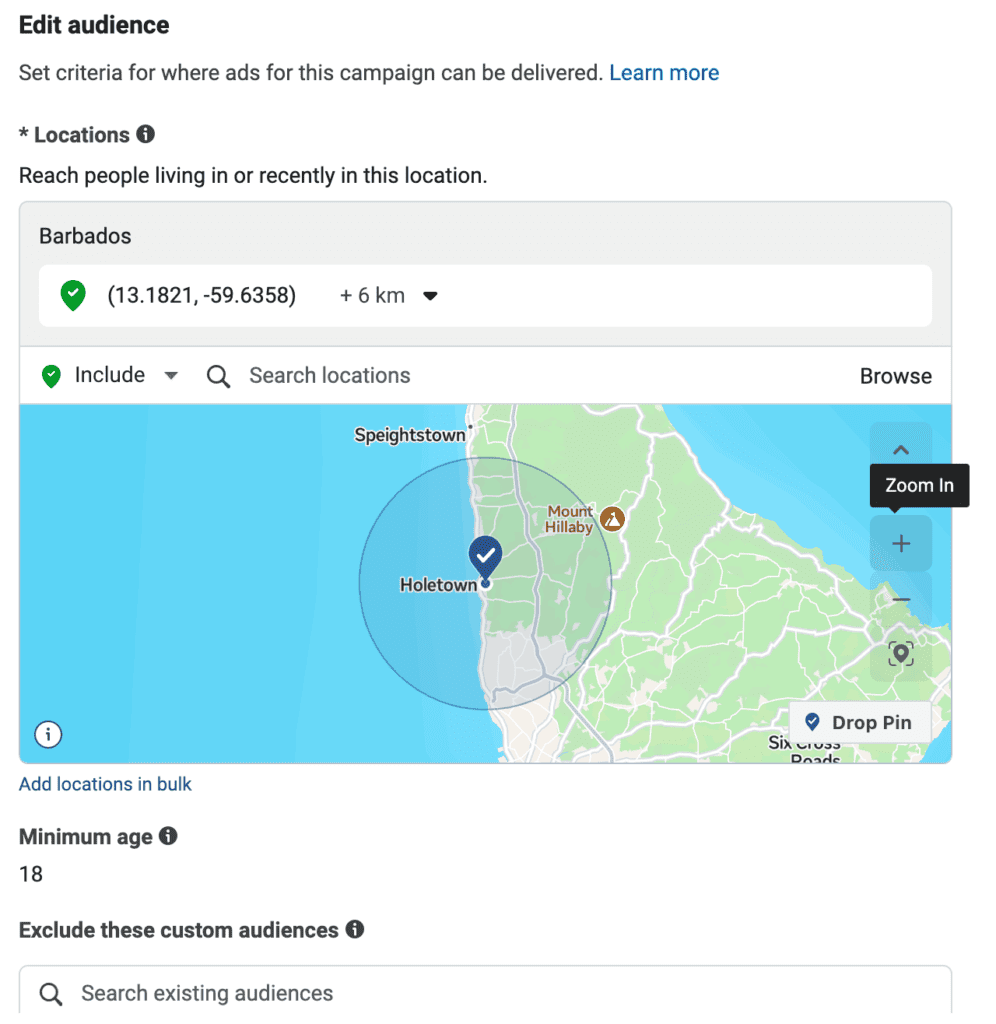Click Add locations in bulk link
This screenshot has height=1024, width=996.
click(105, 784)
